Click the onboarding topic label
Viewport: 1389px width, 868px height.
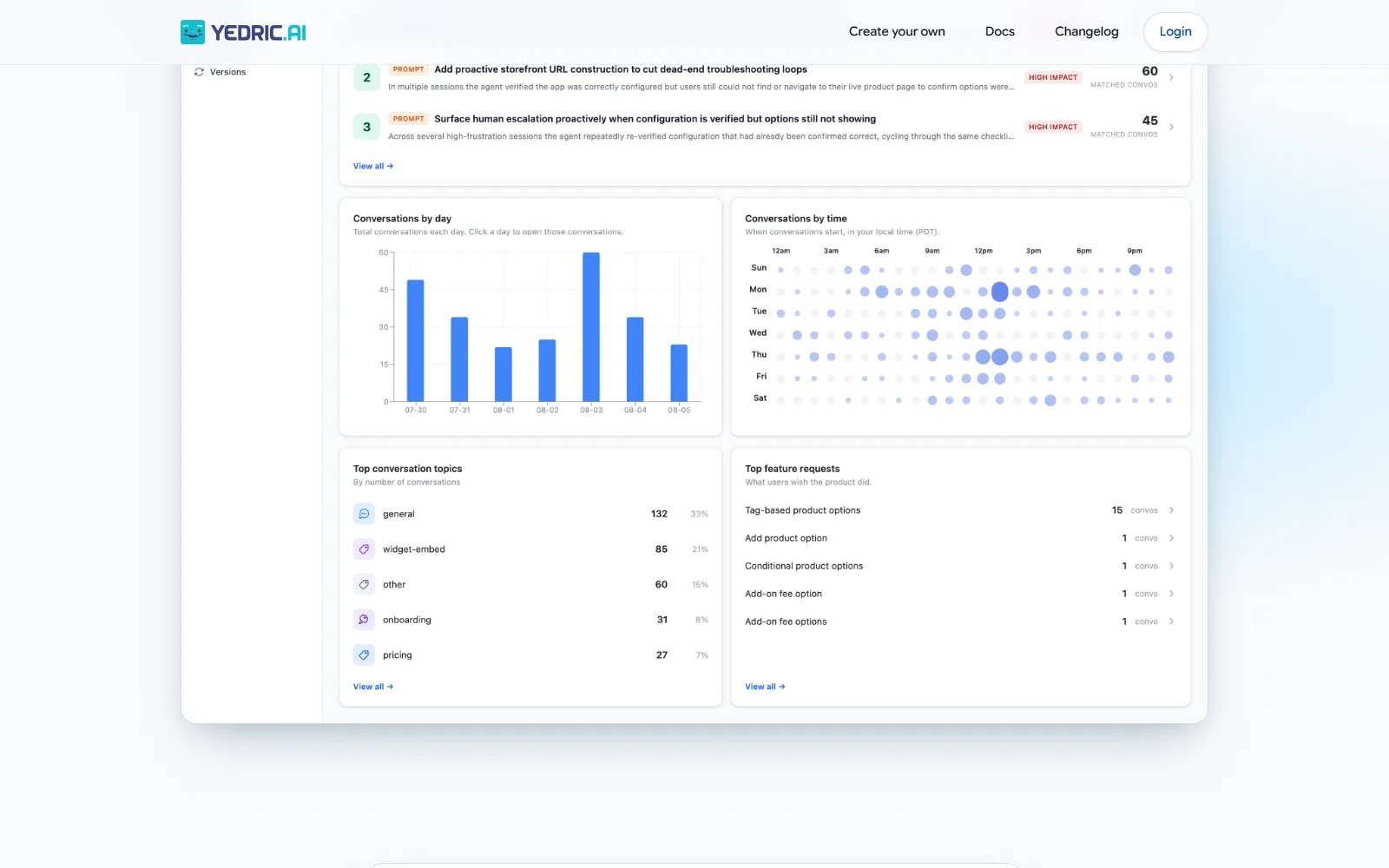407,620
